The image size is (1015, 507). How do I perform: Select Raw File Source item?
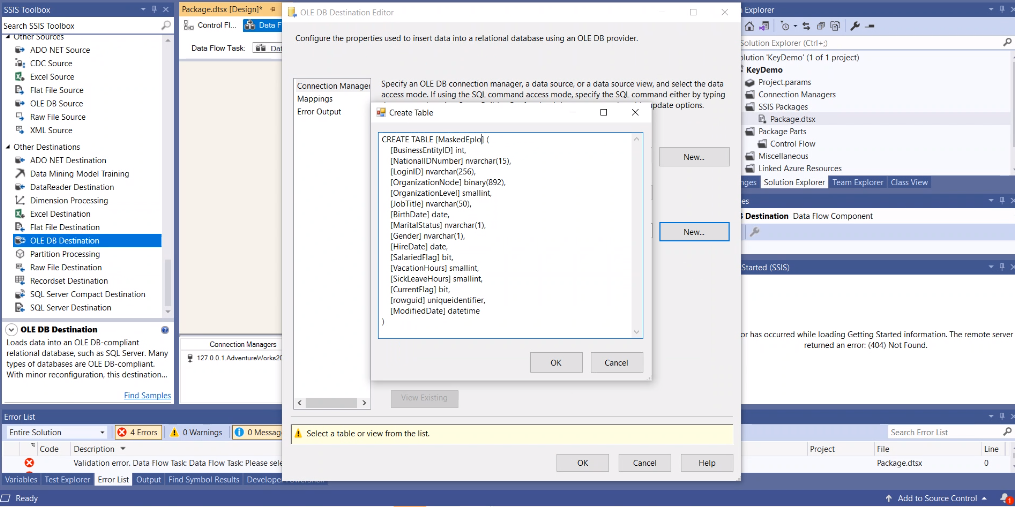click(58, 117)
